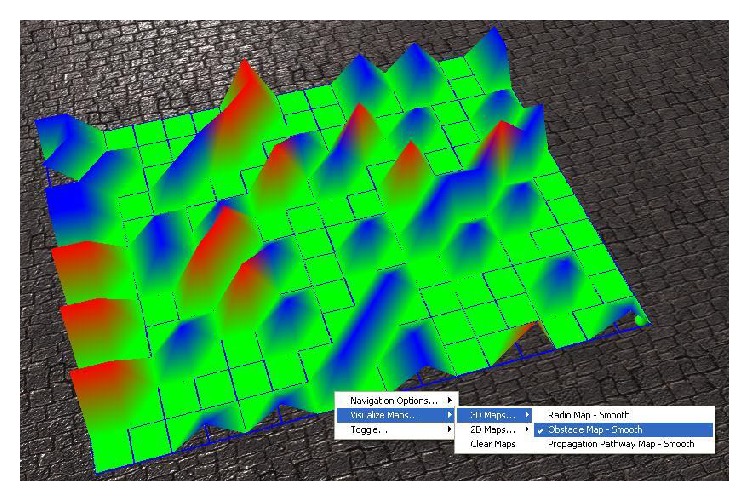This screenshot has height=502, width=750.
Task: Click Clear Maps in the submenu
Action: coord(494,444)
